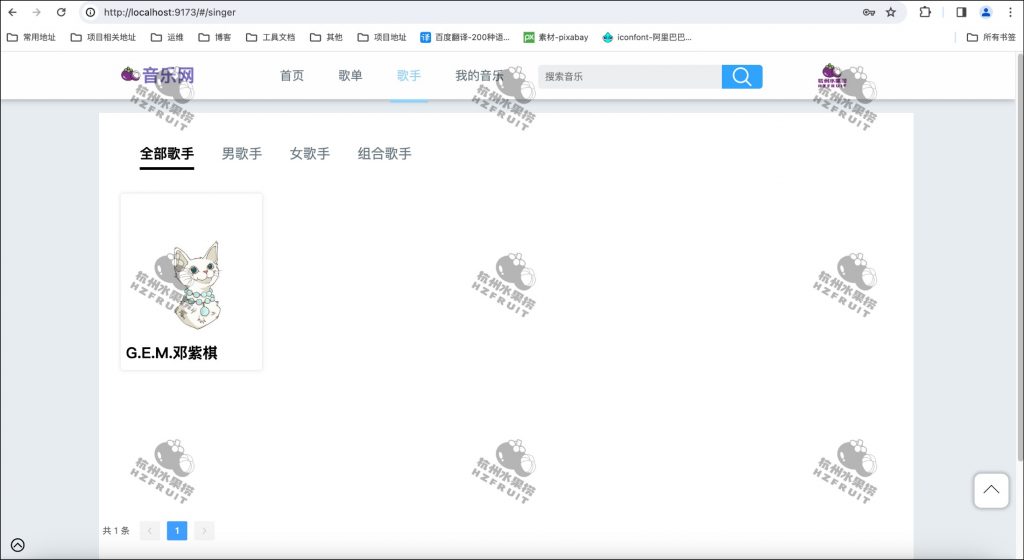Switch to the 组合歌手 tab
1024x560 pixels.
[x=385, y=153]
